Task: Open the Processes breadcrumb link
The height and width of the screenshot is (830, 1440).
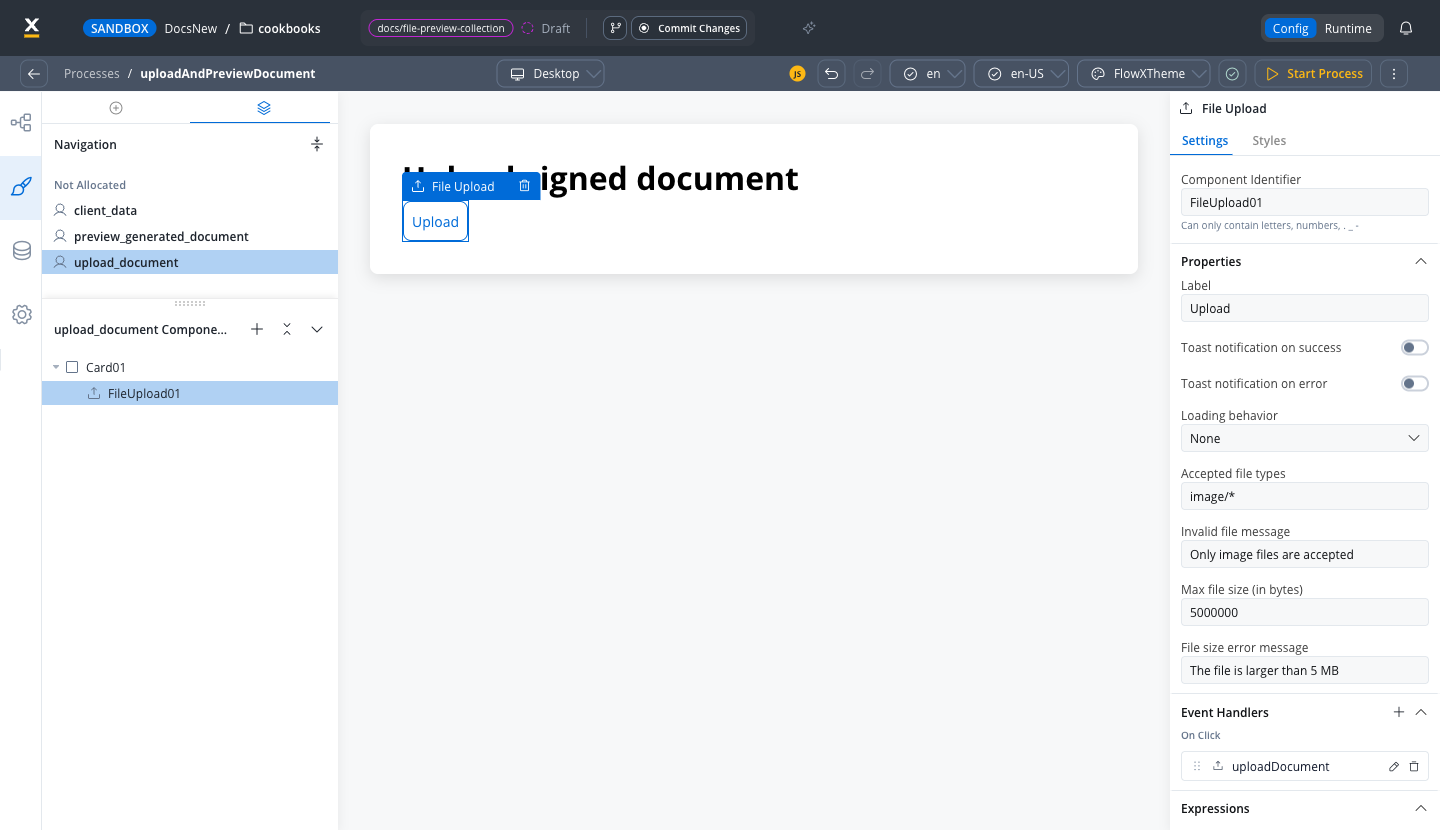Action: (92, 74)
